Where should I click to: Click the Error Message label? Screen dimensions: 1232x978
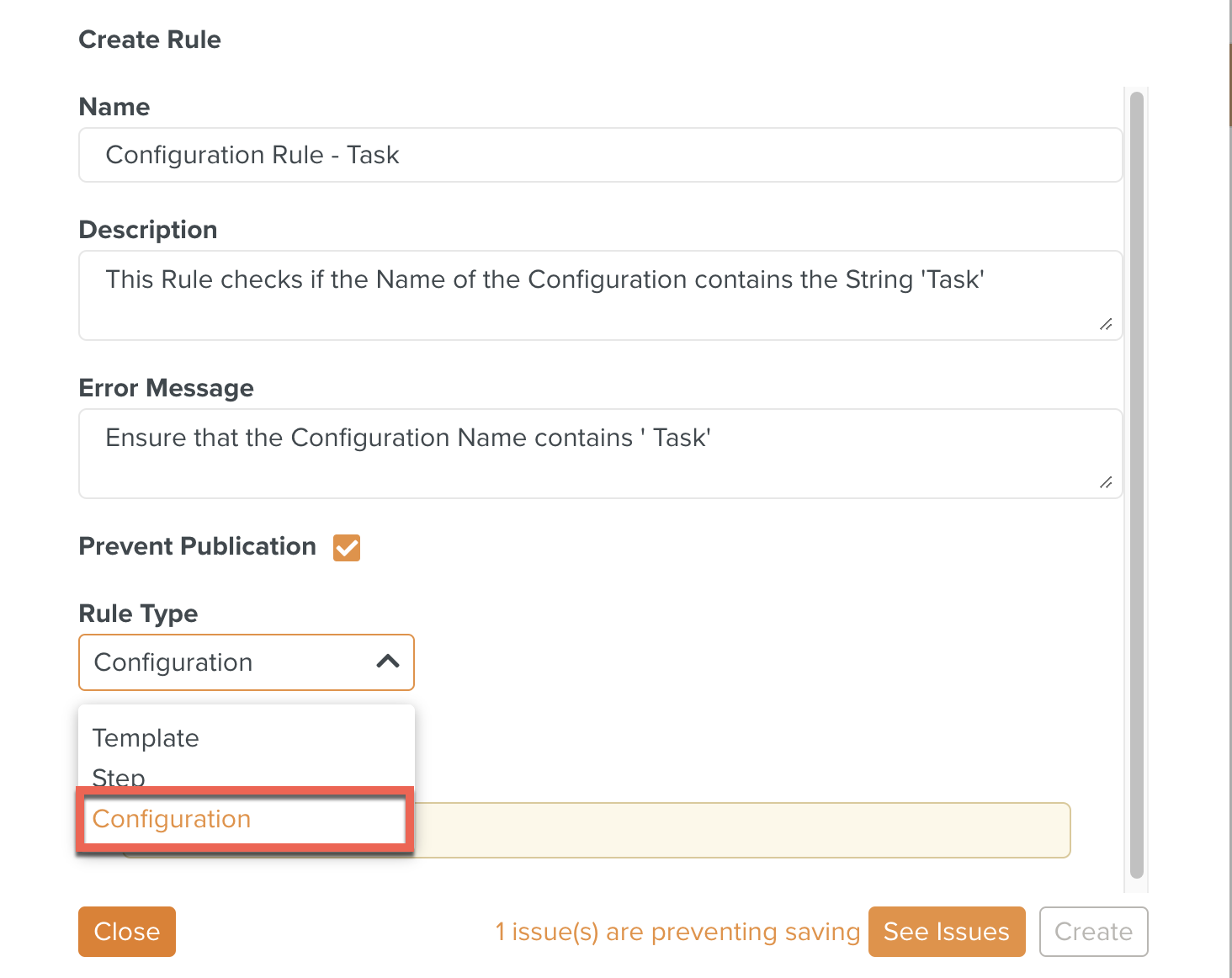[166, 388]
